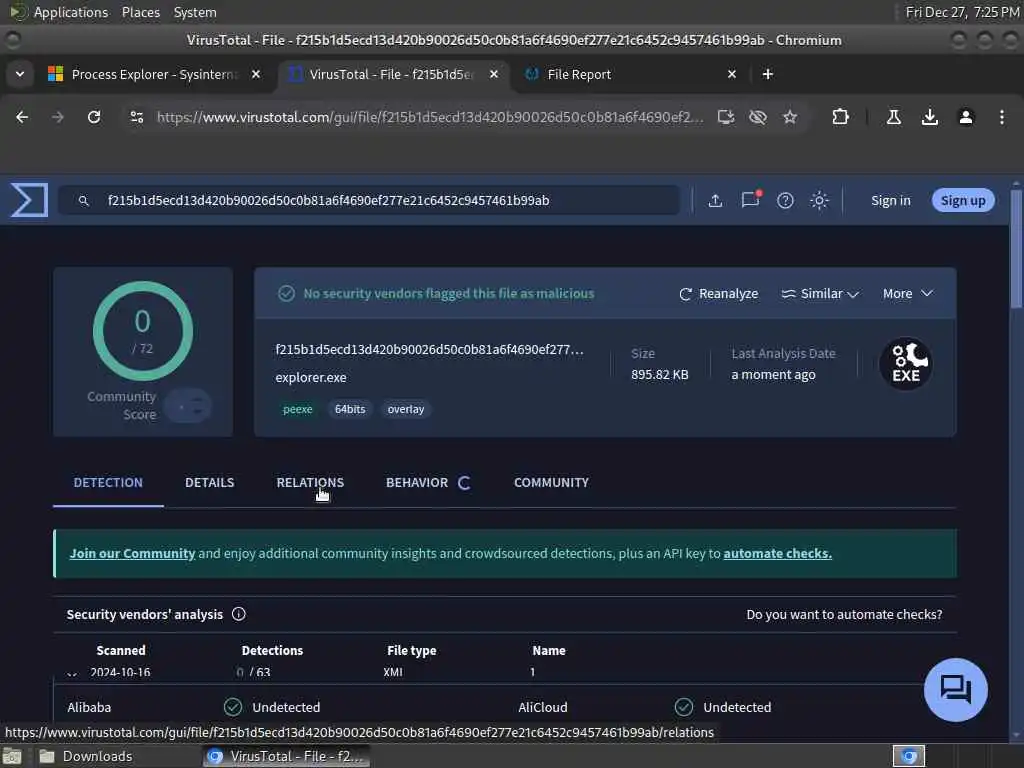Expand the 2024-10-16 scan row chevron
This screenshot has height=768, width=1024.
click(72, 673)
